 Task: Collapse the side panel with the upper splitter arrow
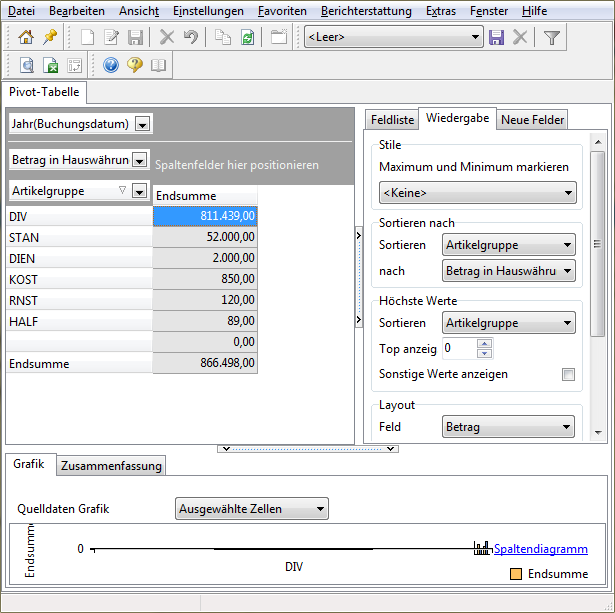point(358,235)
